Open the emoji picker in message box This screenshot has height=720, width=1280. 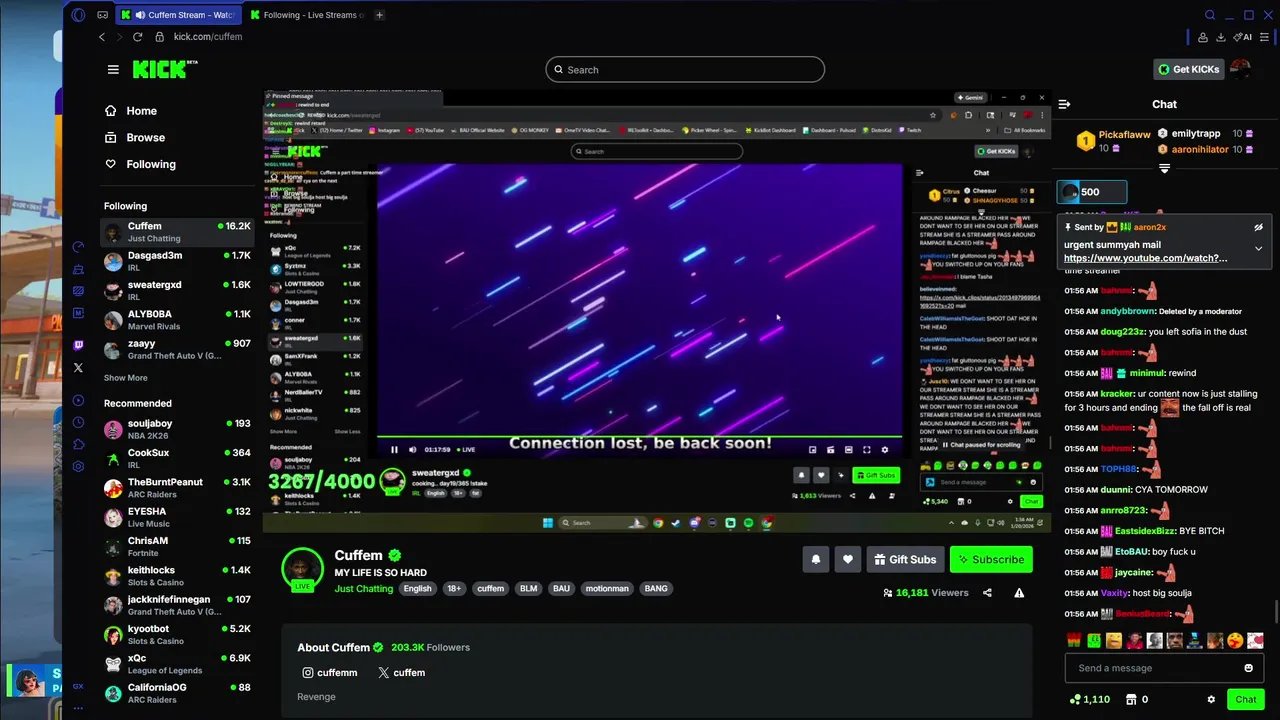point(1248,668)
